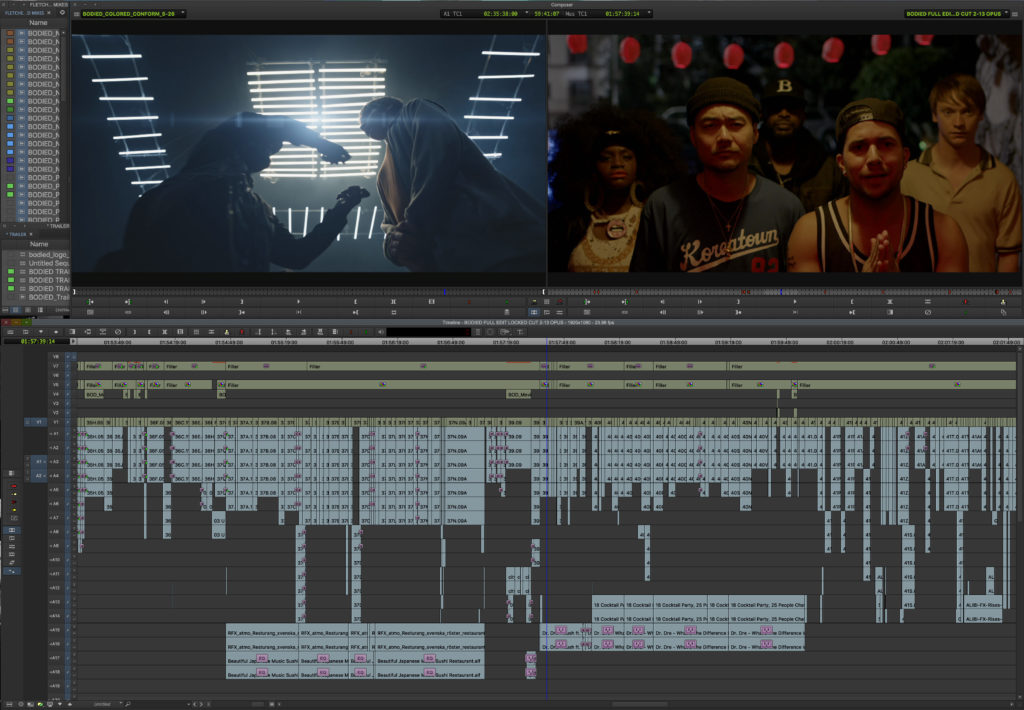The image size is (1024, 710).
Task: Click yellow Splice-In button in timeline toolbar
Action: point(227,332)
